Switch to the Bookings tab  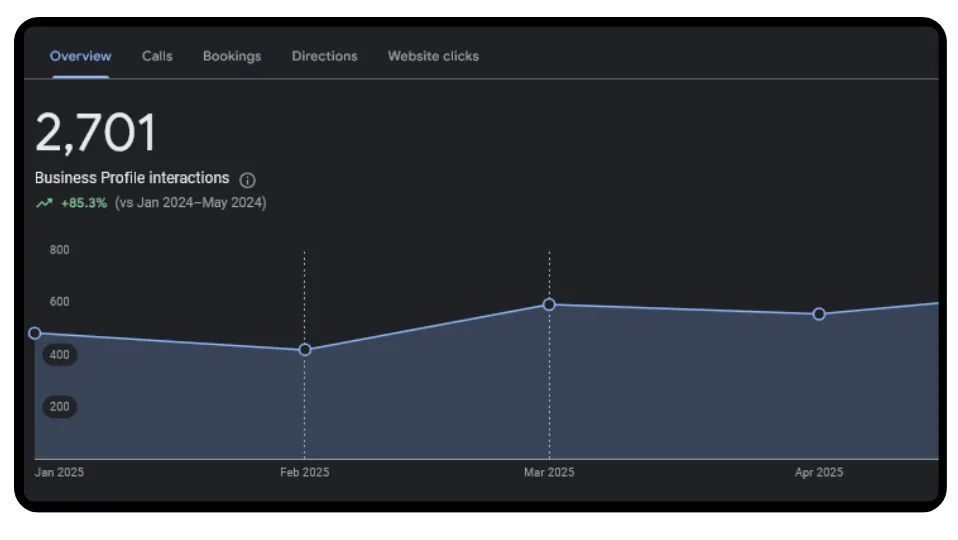[x=232, y=56]
